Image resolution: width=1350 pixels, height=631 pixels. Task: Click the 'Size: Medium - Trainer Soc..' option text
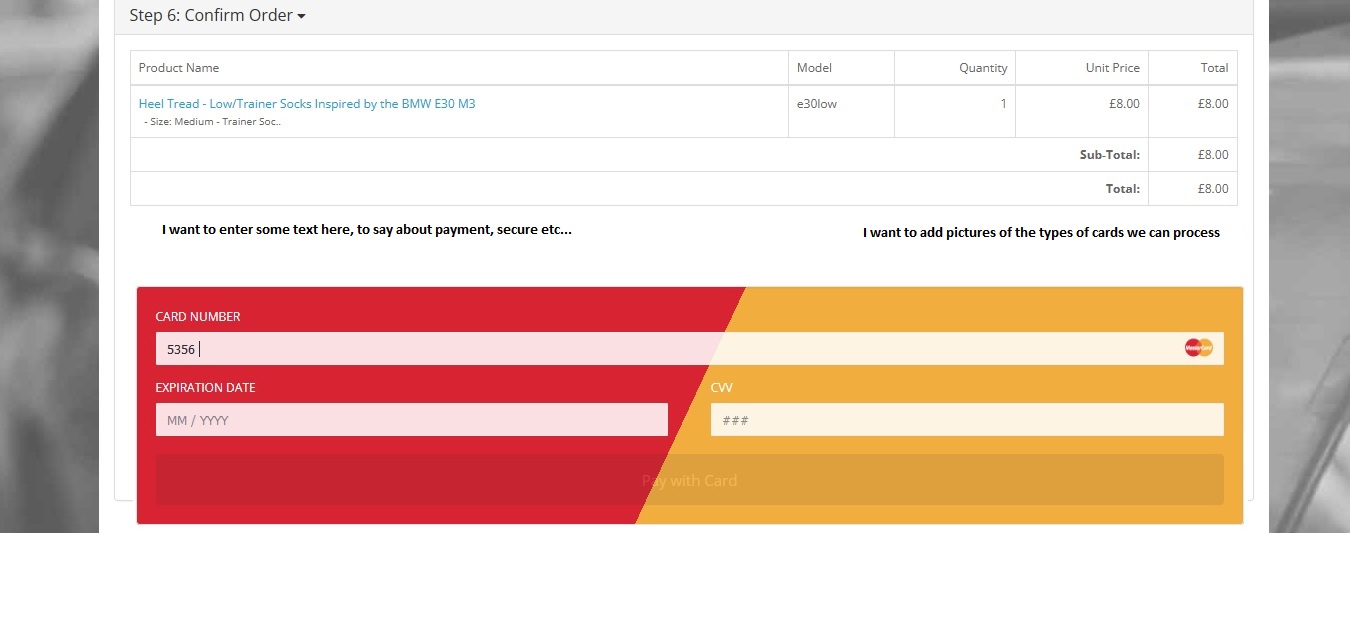tap(213, 122)
